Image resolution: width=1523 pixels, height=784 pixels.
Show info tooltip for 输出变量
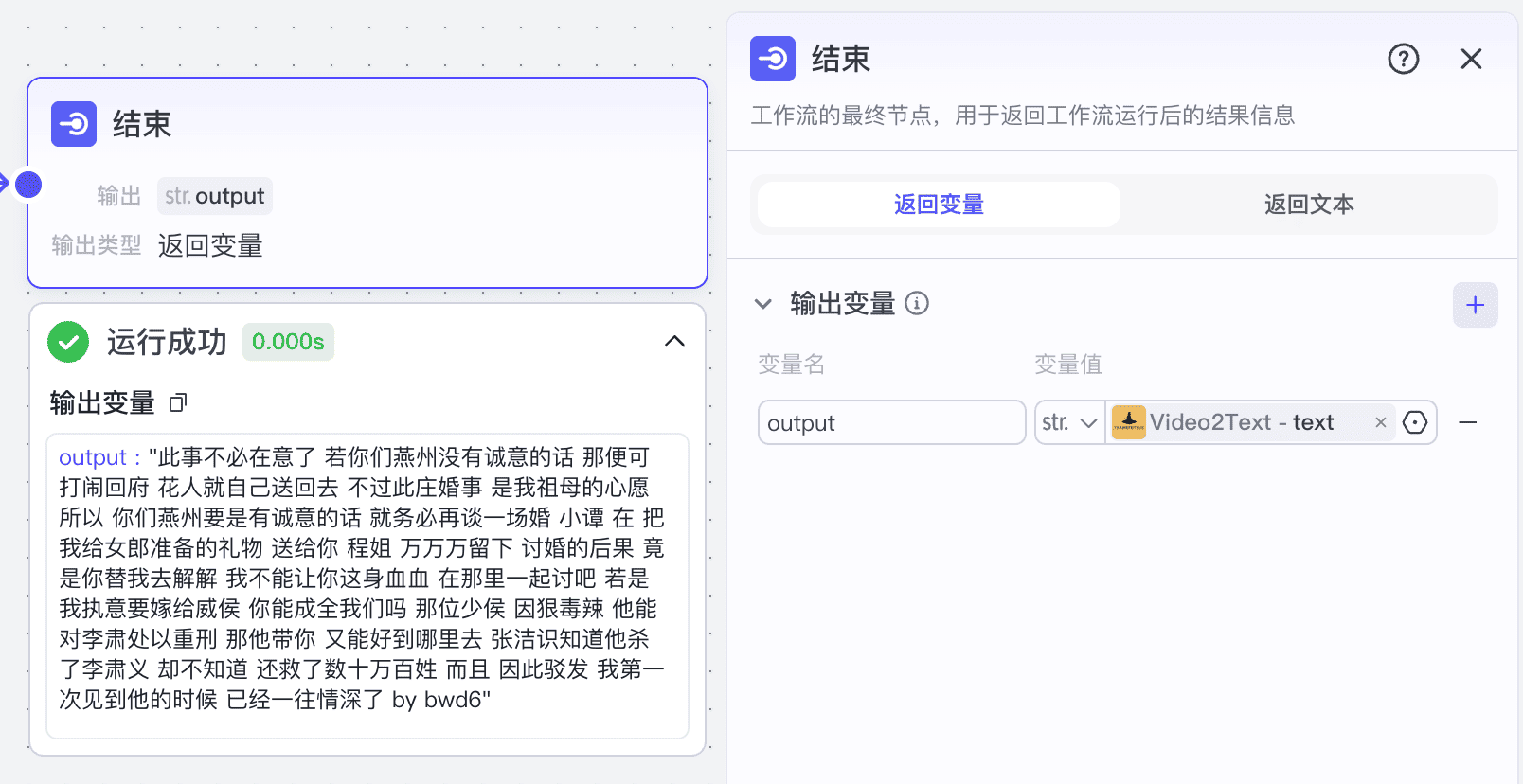(917, 303)
